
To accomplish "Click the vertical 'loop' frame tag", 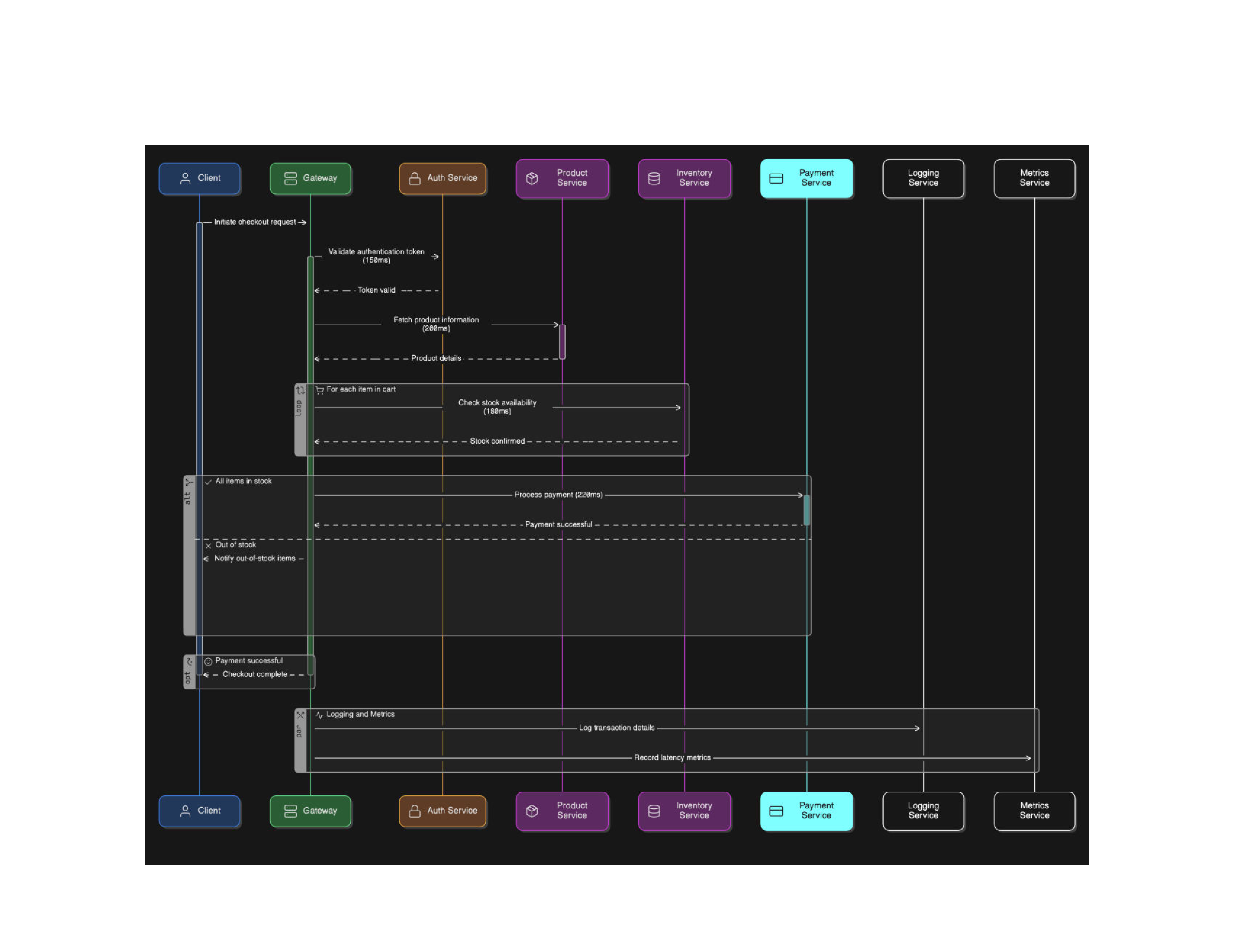I will tap(299, 408).
